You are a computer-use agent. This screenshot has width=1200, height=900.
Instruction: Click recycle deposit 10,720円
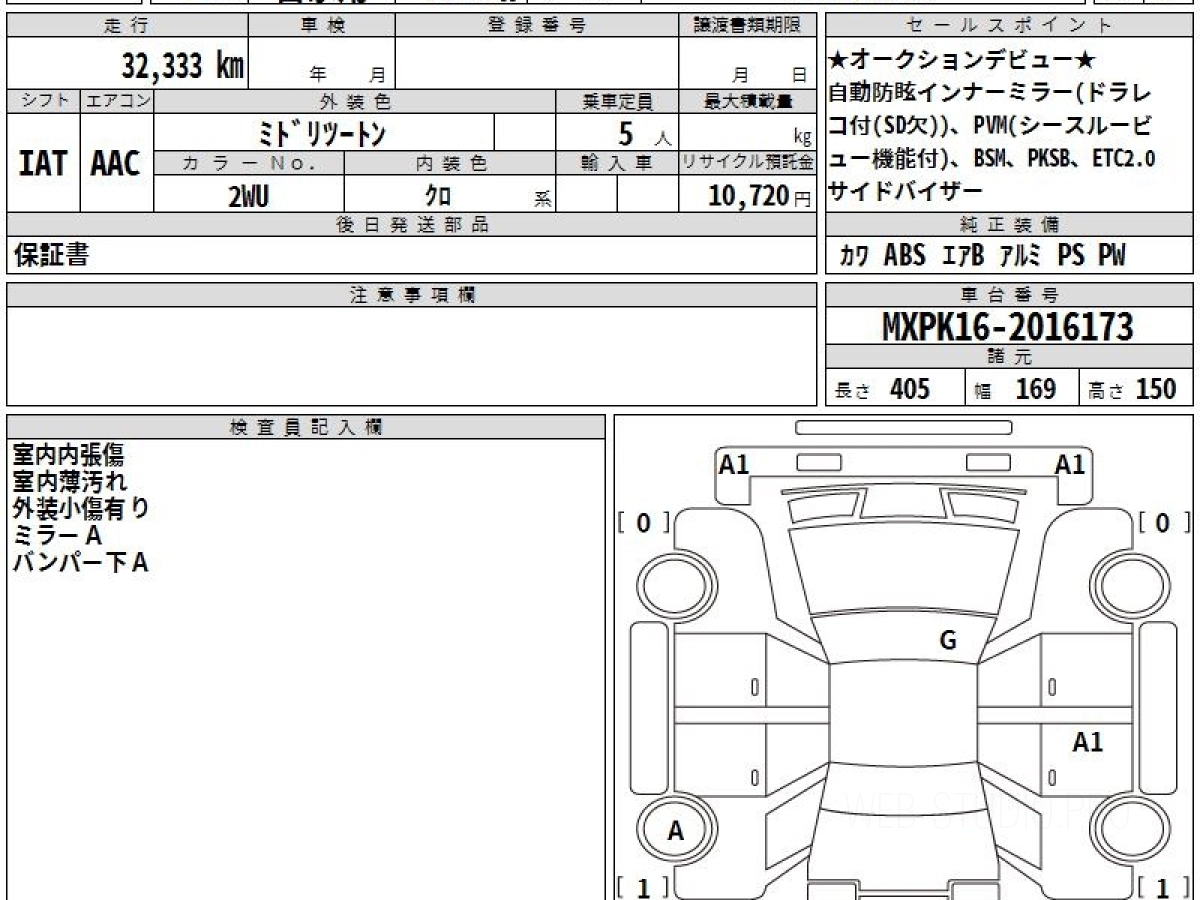pyautogui.click(x=760, y=196)
